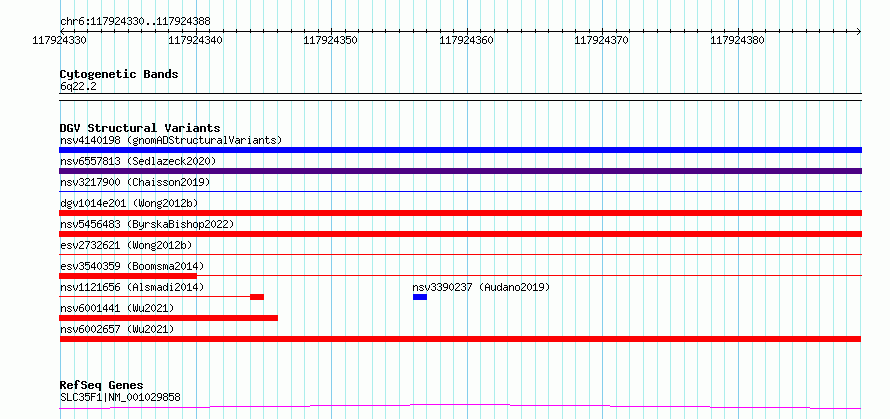Screen dimensions: 890x419
Task: Click the red dgv1014e201 variant bar
Action: (x=460, y=213)
